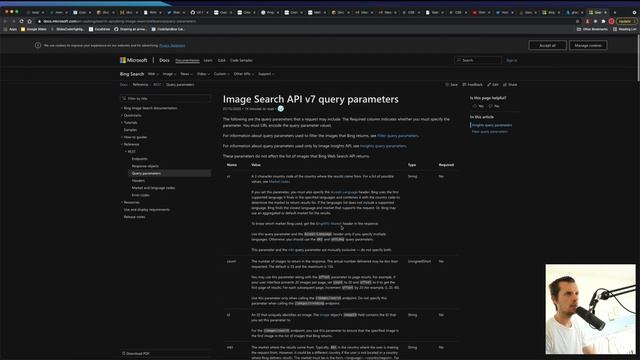Image resolution: width=640 pixels, height=360 pixels.
Task: Select the Documentation tab in Docs header
Action: (187, 60)
